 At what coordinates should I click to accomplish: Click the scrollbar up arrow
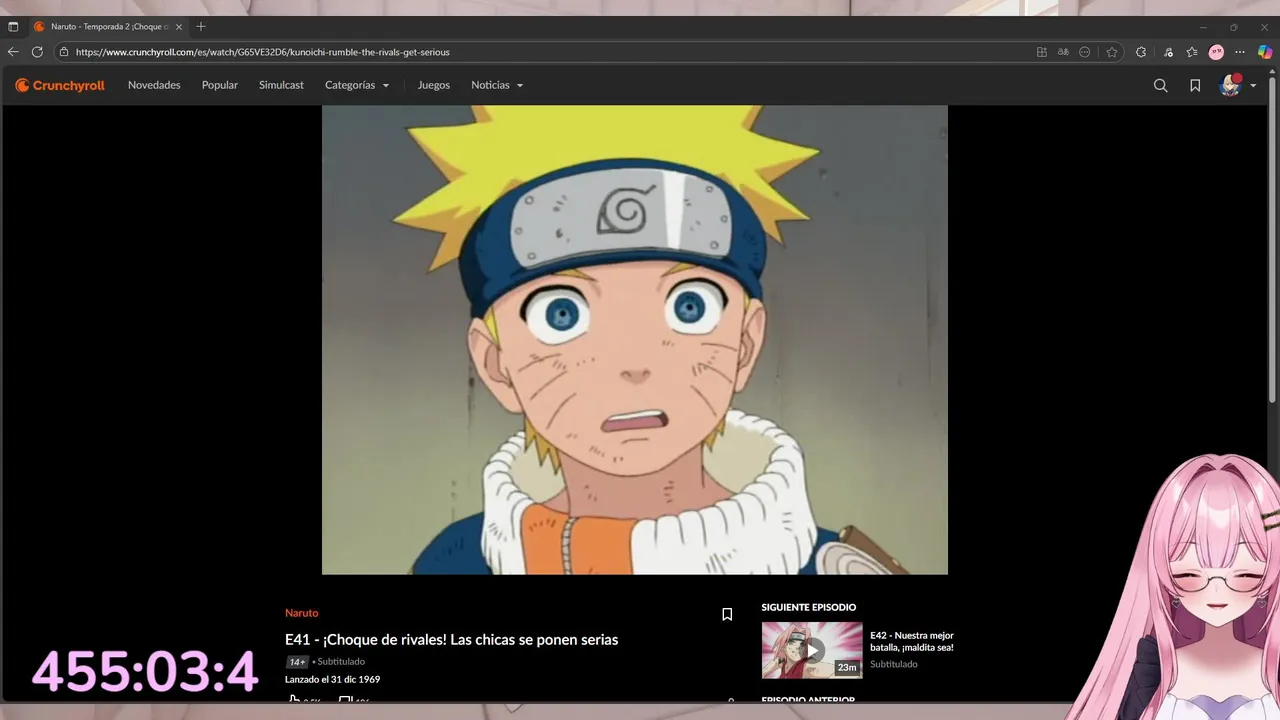(x=1272, y=72)
